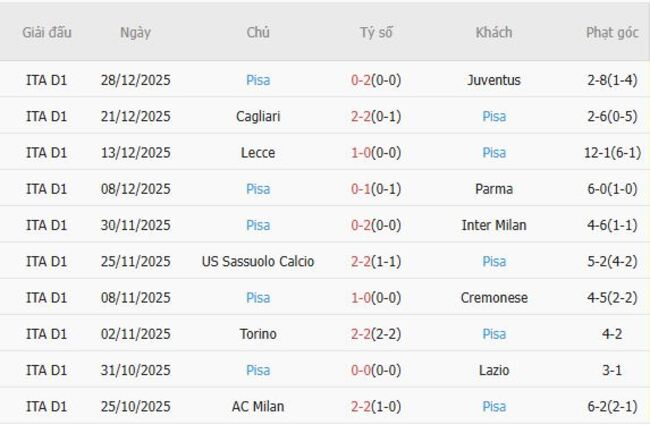Click the Lazio team name

tap(494, 370)
